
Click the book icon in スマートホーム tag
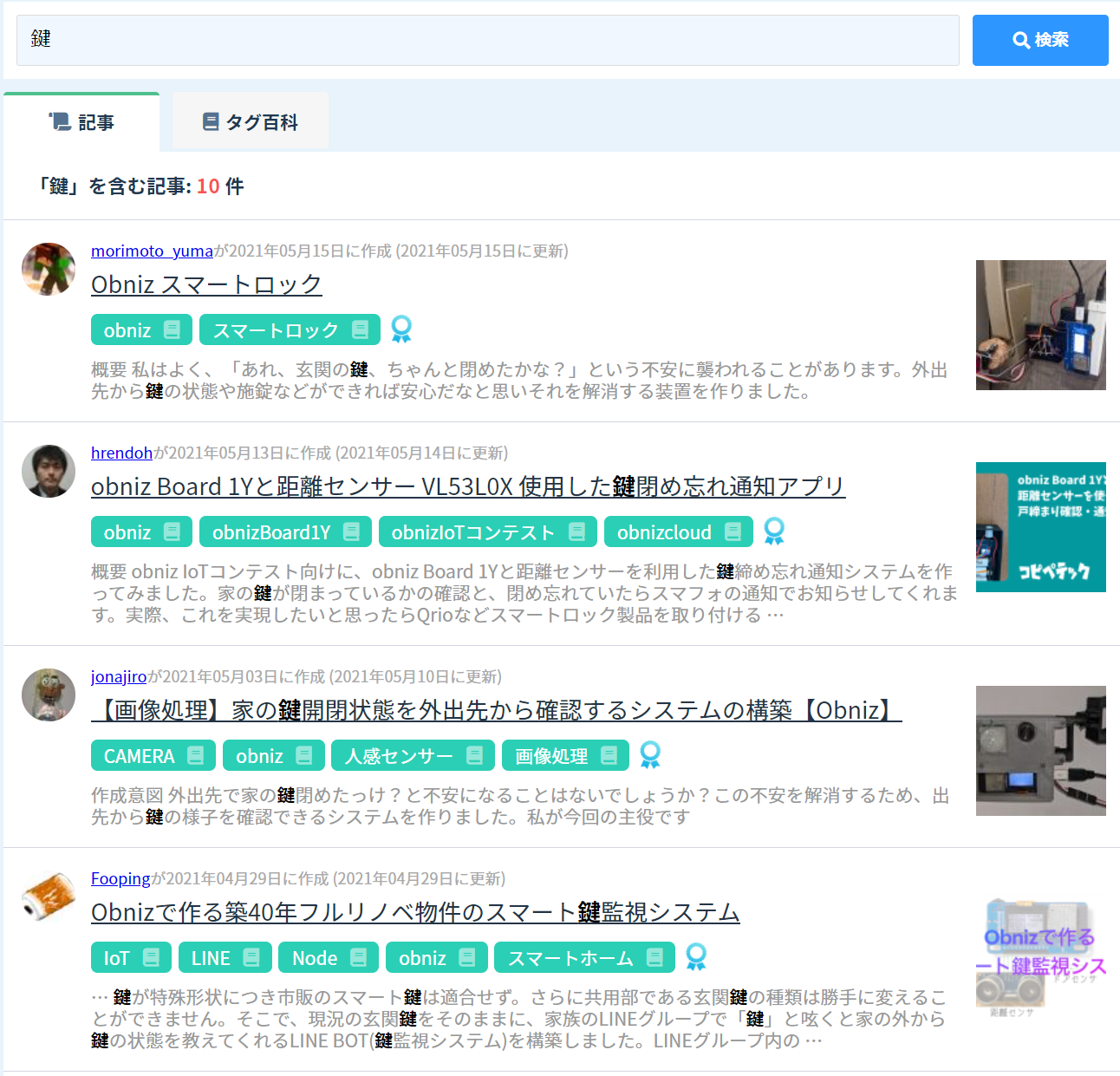tap(654, 958)
